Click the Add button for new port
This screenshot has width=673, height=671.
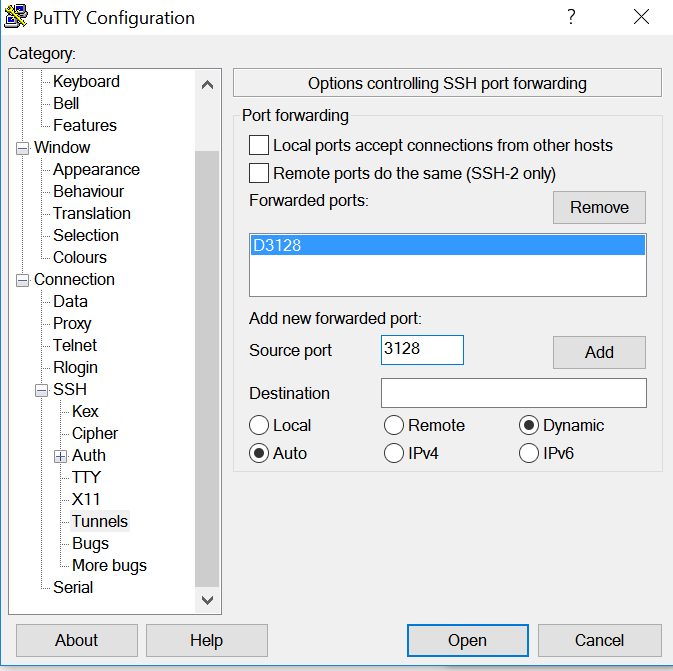(599, 352)
